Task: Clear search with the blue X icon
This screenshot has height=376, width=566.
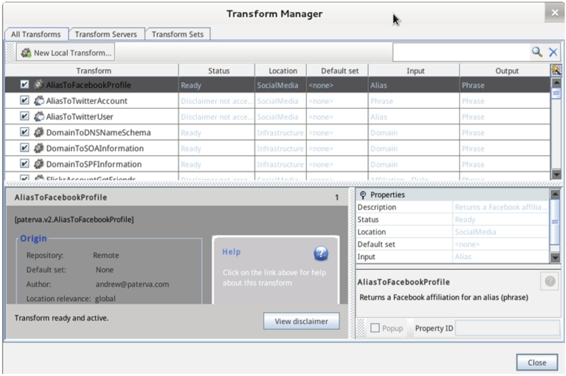Action: tap(553, 52)
